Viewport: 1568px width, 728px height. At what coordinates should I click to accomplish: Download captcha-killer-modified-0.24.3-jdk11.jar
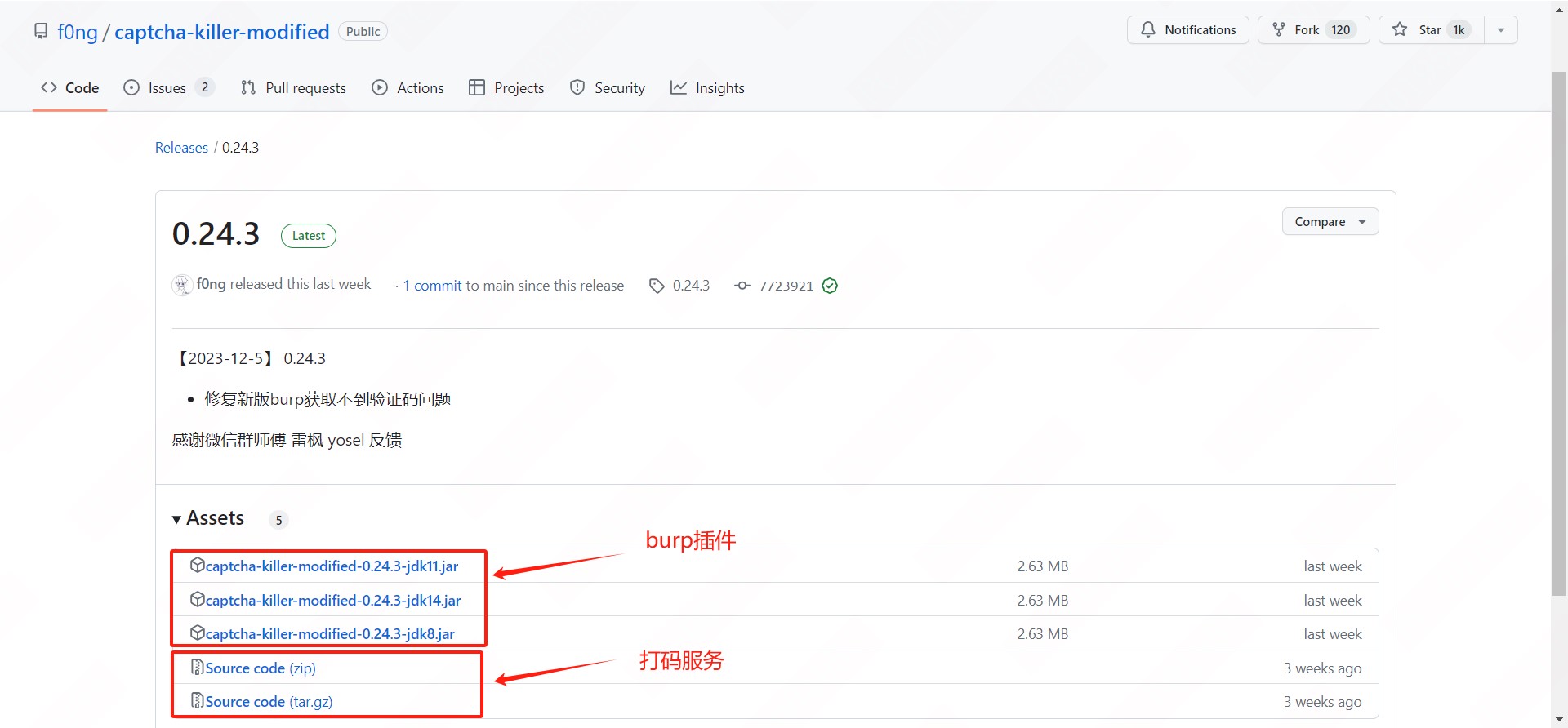click(x=332, y=566)
